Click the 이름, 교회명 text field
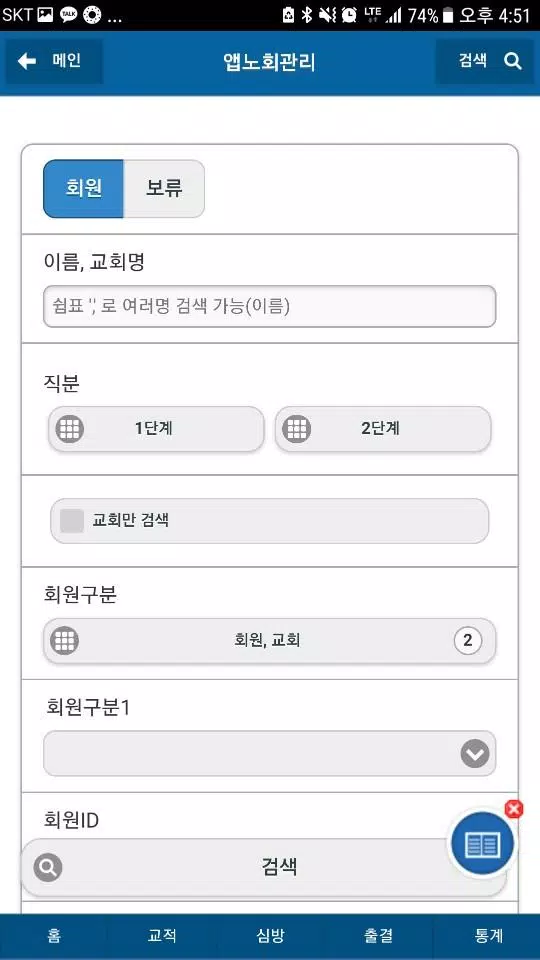The width and height of the screenshot is (540, 960). 269,306
